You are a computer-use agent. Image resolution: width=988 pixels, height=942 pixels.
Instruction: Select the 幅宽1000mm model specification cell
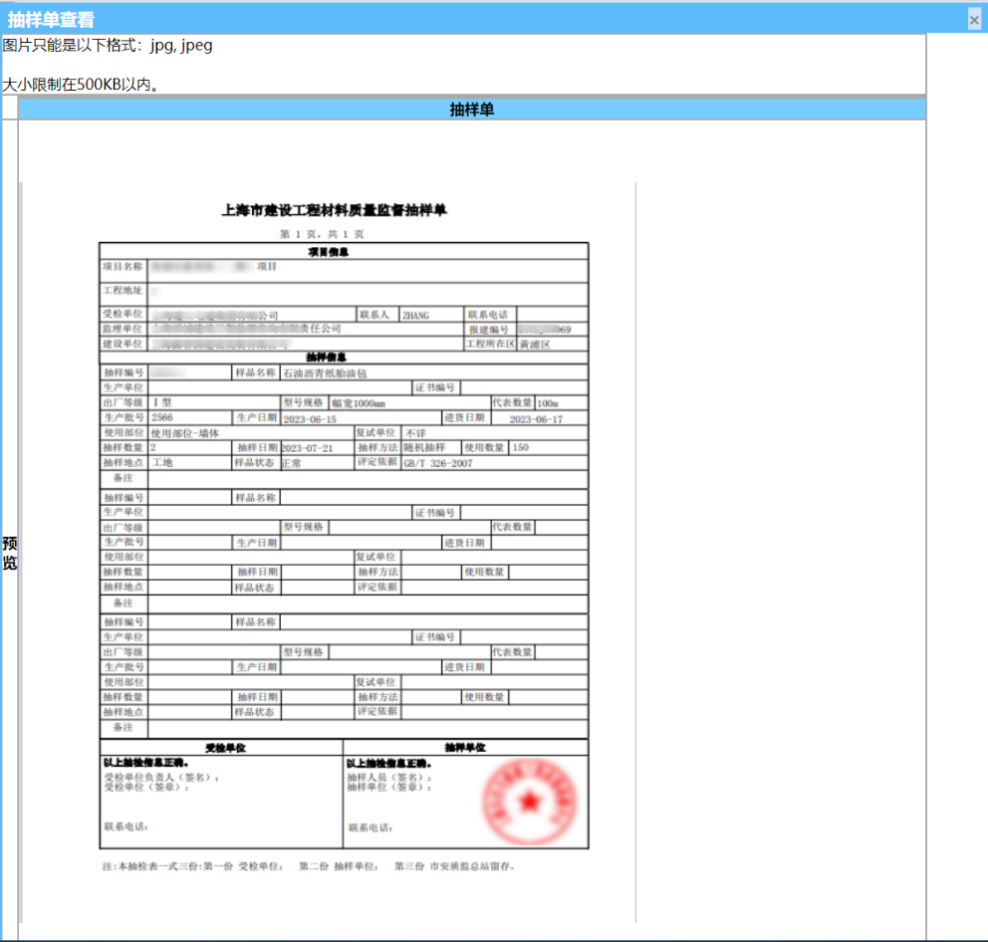[355, 402]
